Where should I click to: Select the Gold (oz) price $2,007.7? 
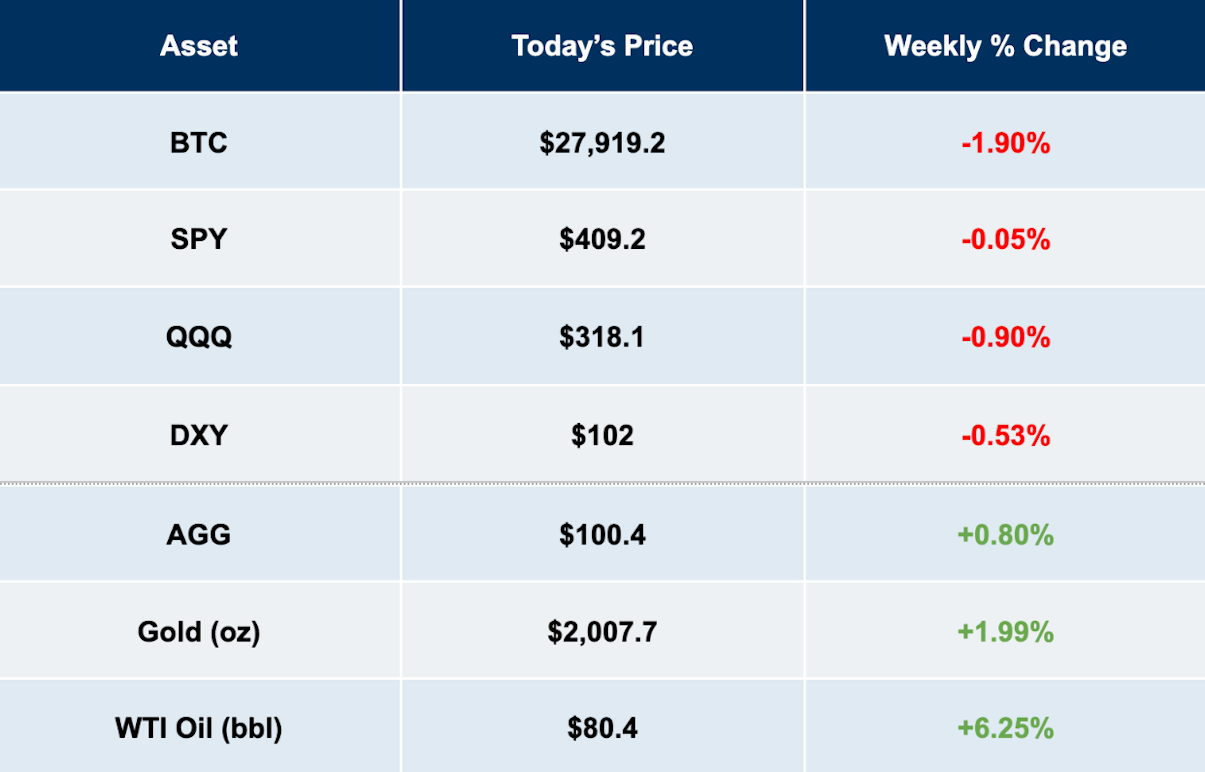click(x=602, y=631)
